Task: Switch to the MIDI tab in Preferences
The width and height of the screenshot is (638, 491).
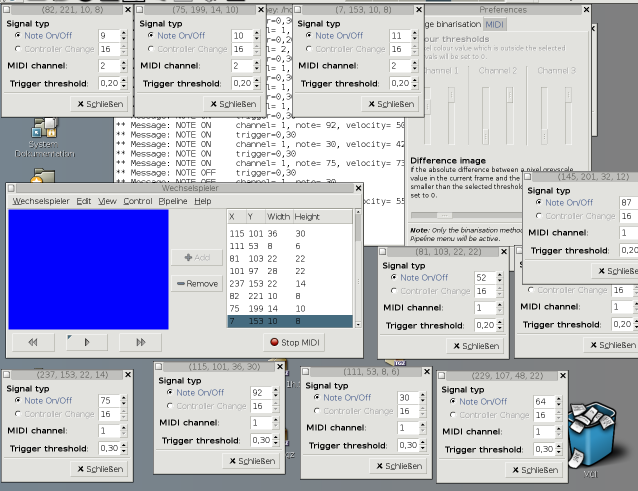Action: coord(495,24)
